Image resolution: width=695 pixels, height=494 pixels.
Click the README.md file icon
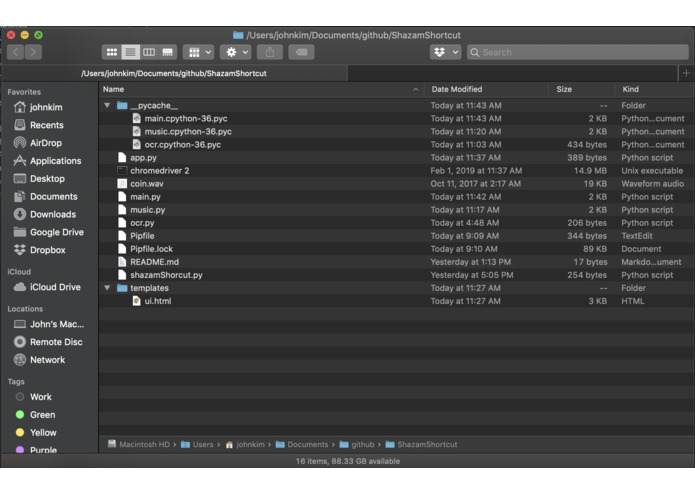click(x=122, y=262)
